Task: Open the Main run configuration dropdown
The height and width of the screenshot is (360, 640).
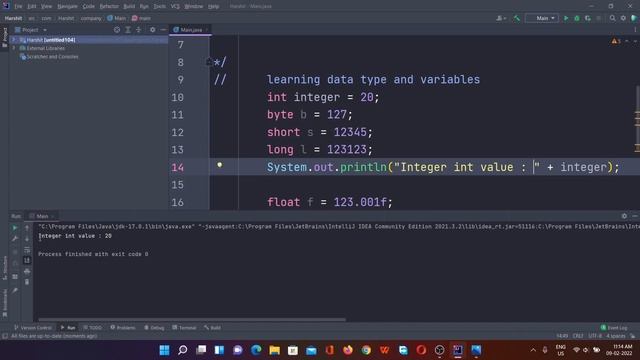Action: click(542, 18)
